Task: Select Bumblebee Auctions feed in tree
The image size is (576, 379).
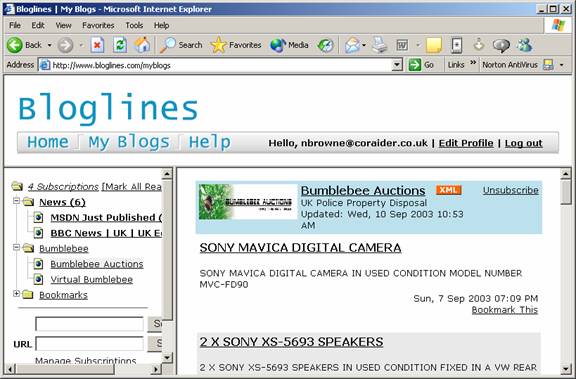Action: pyautogui.click(x=97, y=264)
